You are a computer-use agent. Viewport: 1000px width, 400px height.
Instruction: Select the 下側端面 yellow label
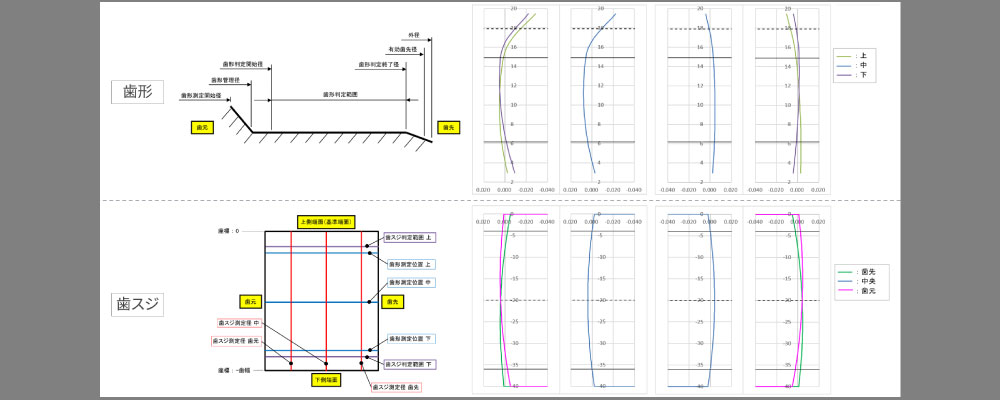[326, 380]
